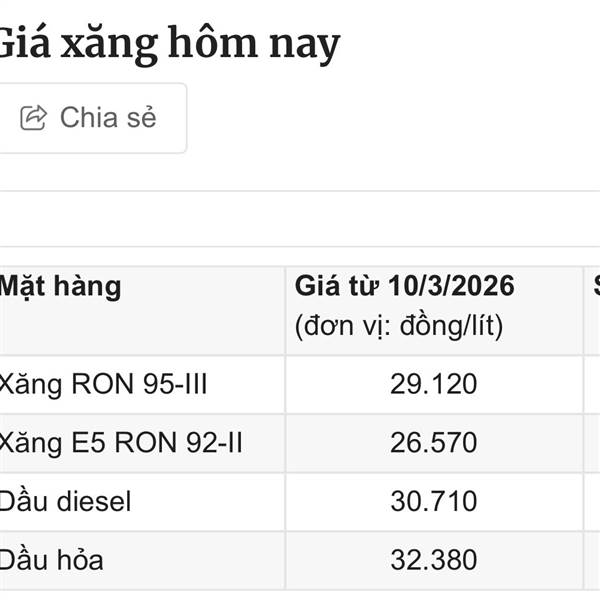Click the cut-off third column cell for Dầu diesel
The height and width of the screenshot is (600, 600).
592,501
